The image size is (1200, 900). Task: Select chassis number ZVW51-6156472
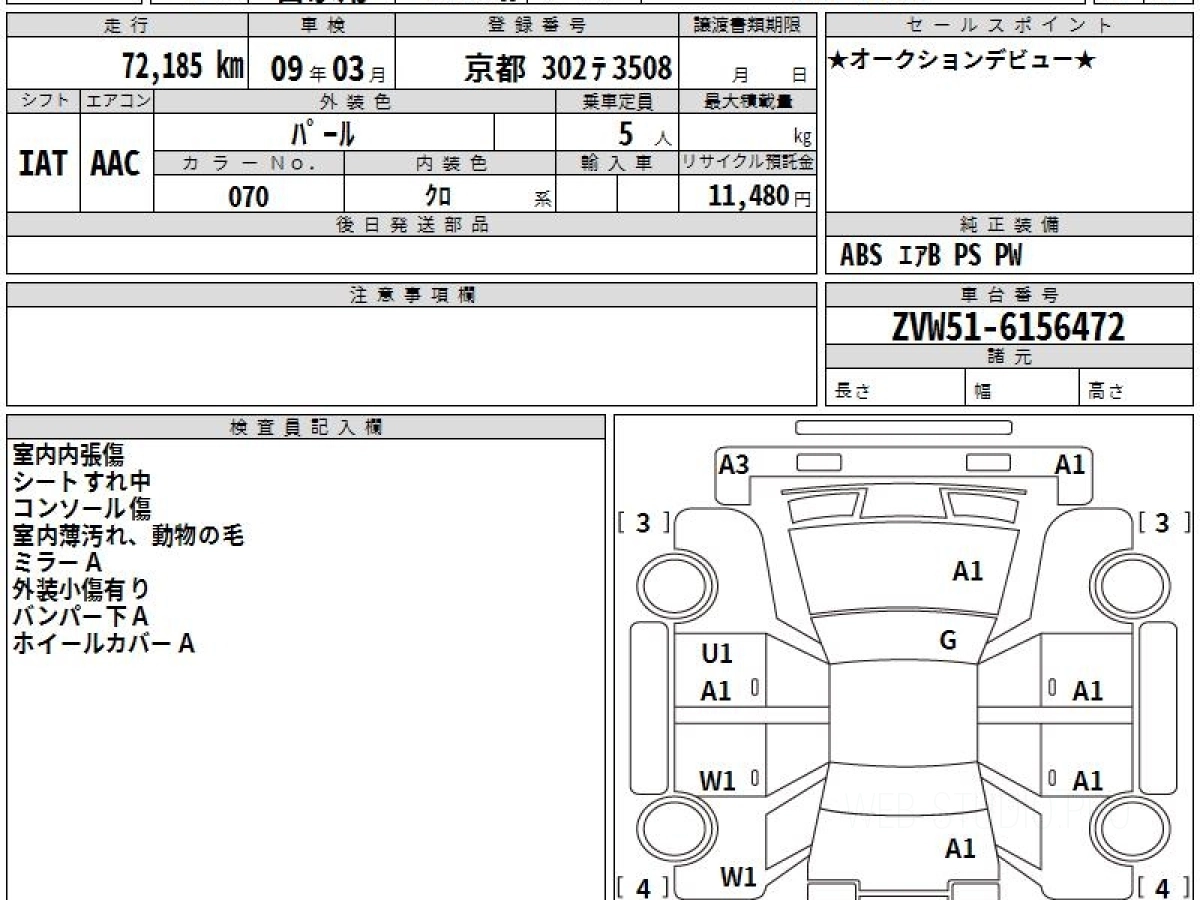[1008, 327]
